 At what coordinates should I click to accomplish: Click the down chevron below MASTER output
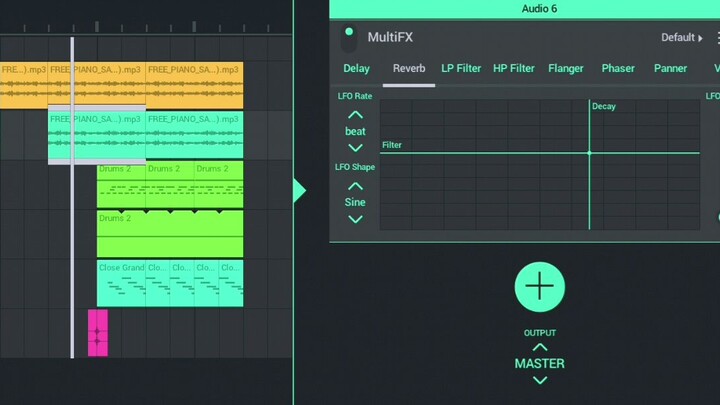point(540,380)
